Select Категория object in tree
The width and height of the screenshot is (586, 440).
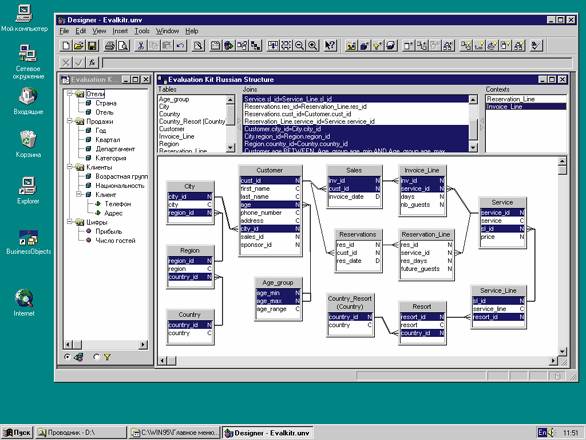tap(111, 158)
